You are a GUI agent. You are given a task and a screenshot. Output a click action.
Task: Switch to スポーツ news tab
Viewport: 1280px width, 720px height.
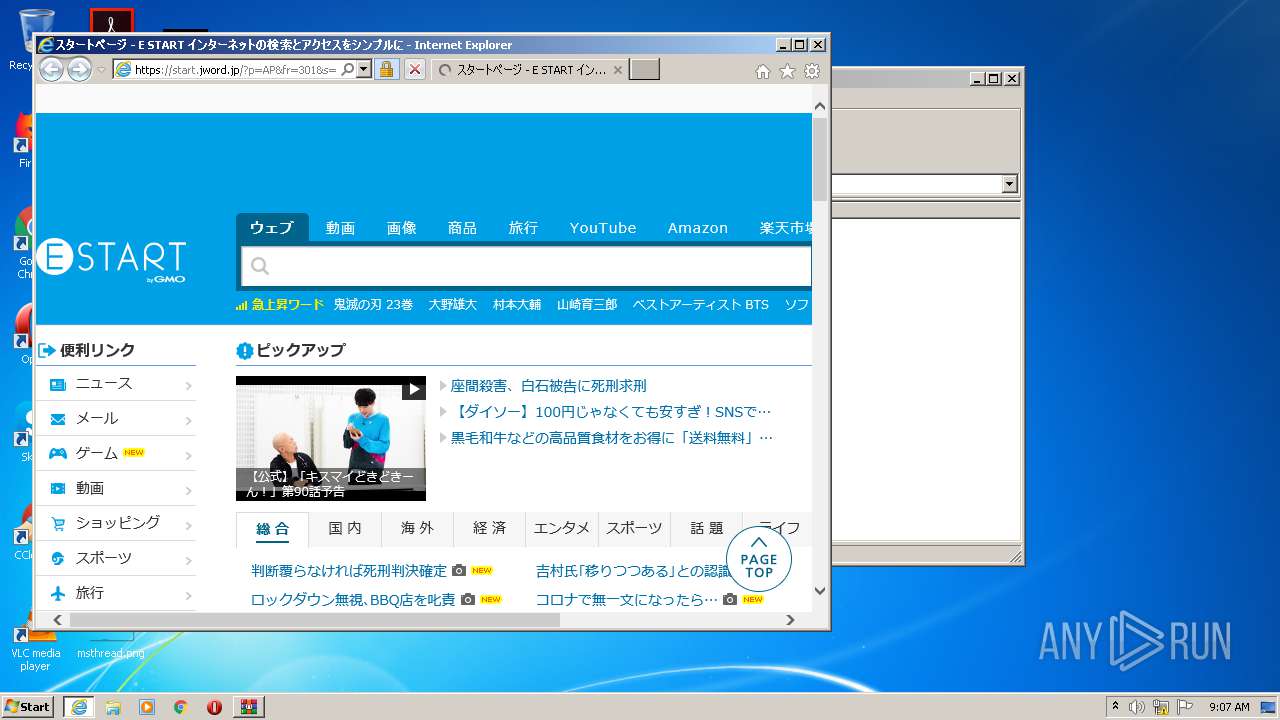pyautogui.click(x=634, y=529)
